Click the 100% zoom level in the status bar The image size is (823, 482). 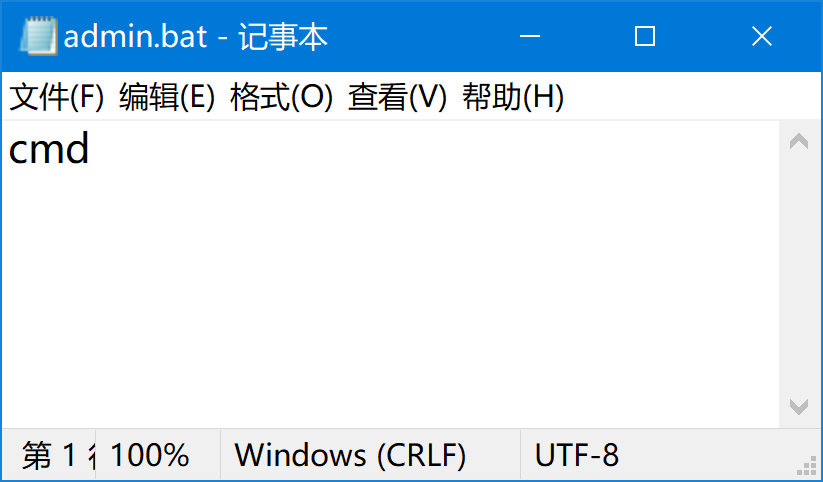[150, 455]
